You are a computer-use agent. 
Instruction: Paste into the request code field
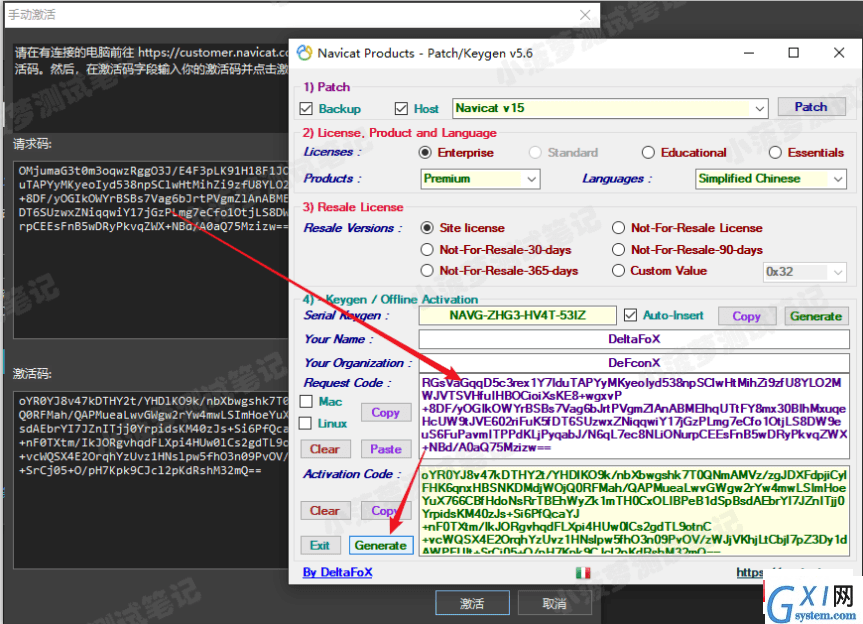point(385,449)
